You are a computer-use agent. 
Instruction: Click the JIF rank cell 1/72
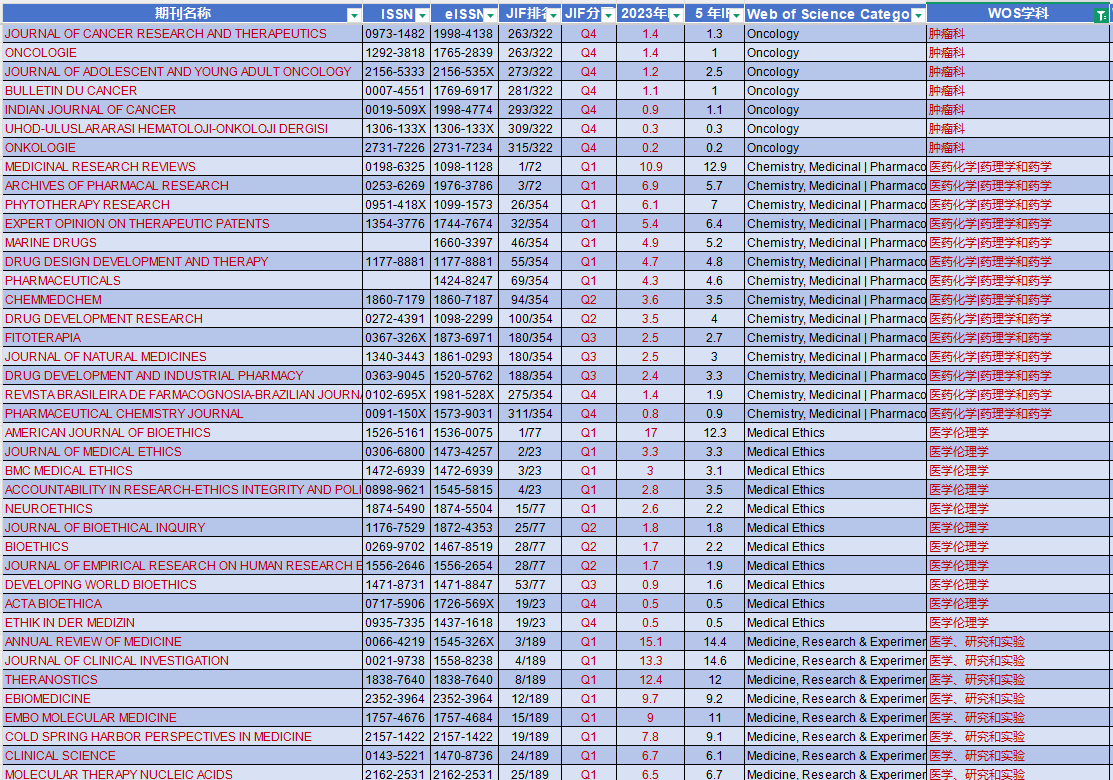530,167
